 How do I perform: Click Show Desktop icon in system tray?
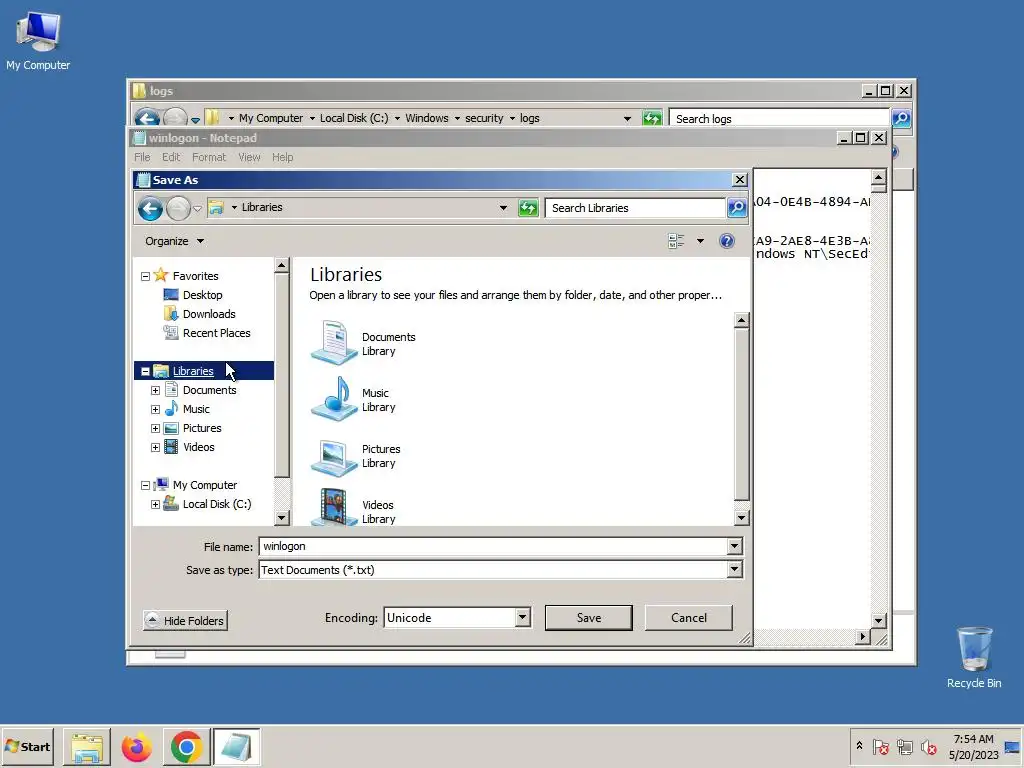pos(1012,747)
